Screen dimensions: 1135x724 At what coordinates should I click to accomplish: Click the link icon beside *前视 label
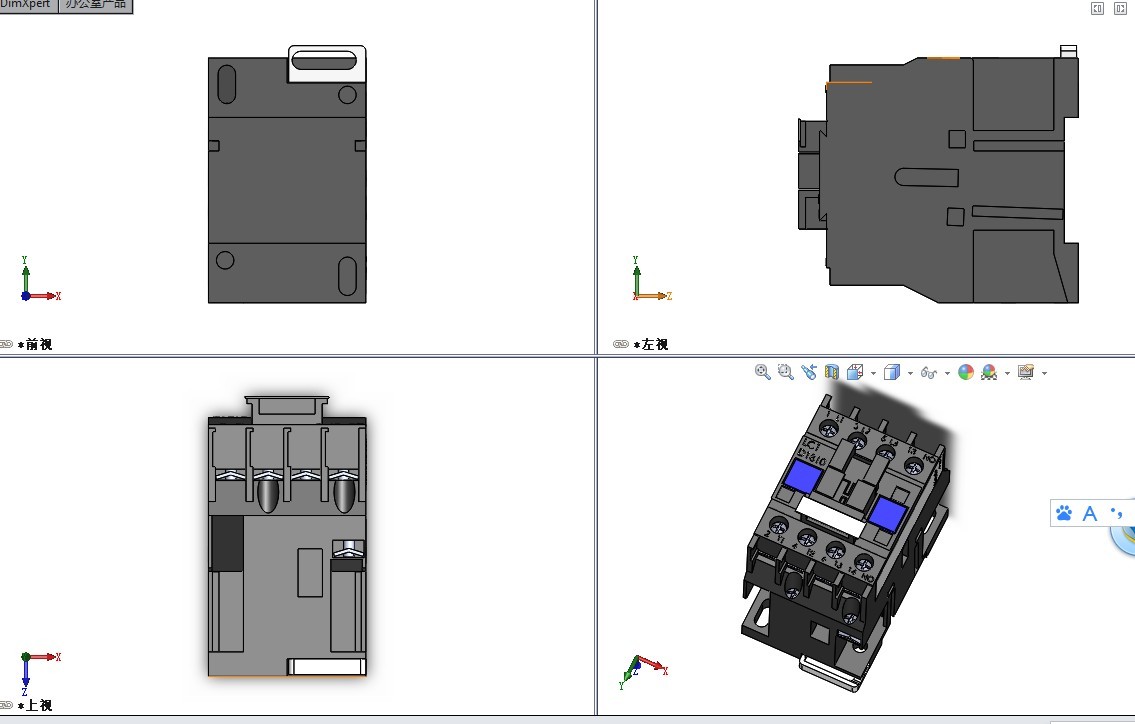(7, 344)
